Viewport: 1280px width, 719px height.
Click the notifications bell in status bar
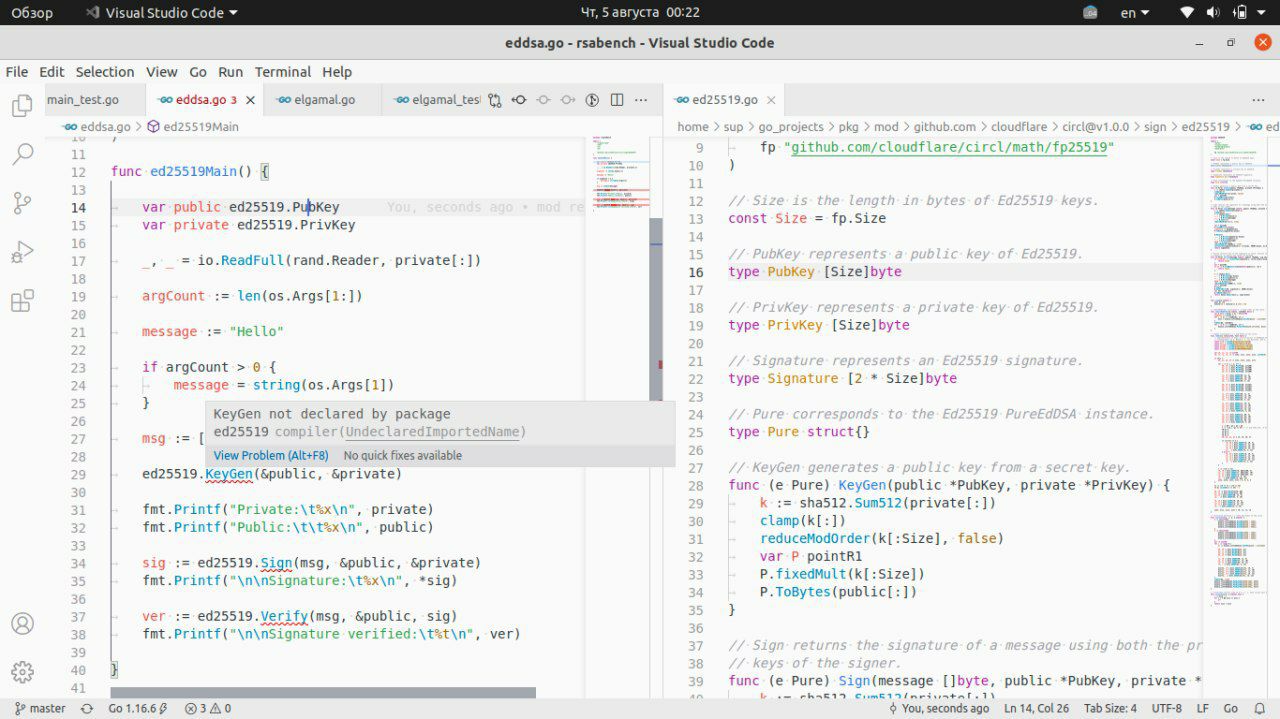(1259, 708)
